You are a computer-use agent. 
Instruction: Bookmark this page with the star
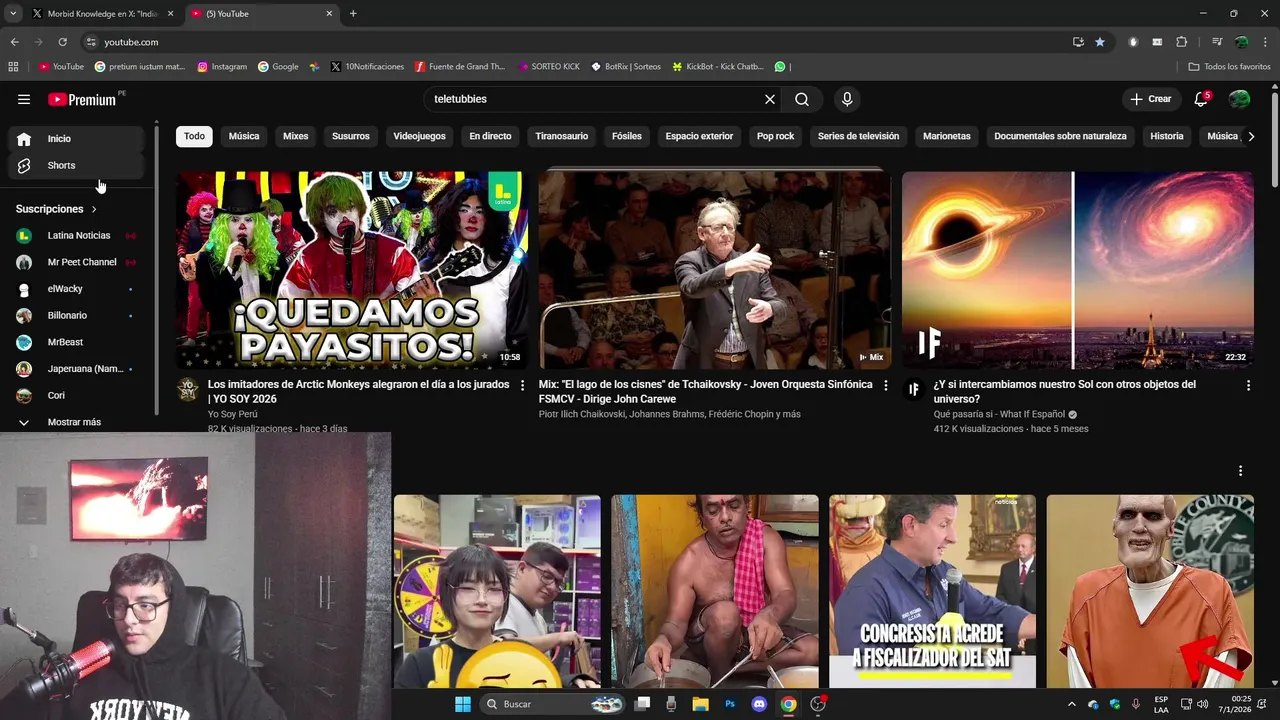tap(1100, 42)
